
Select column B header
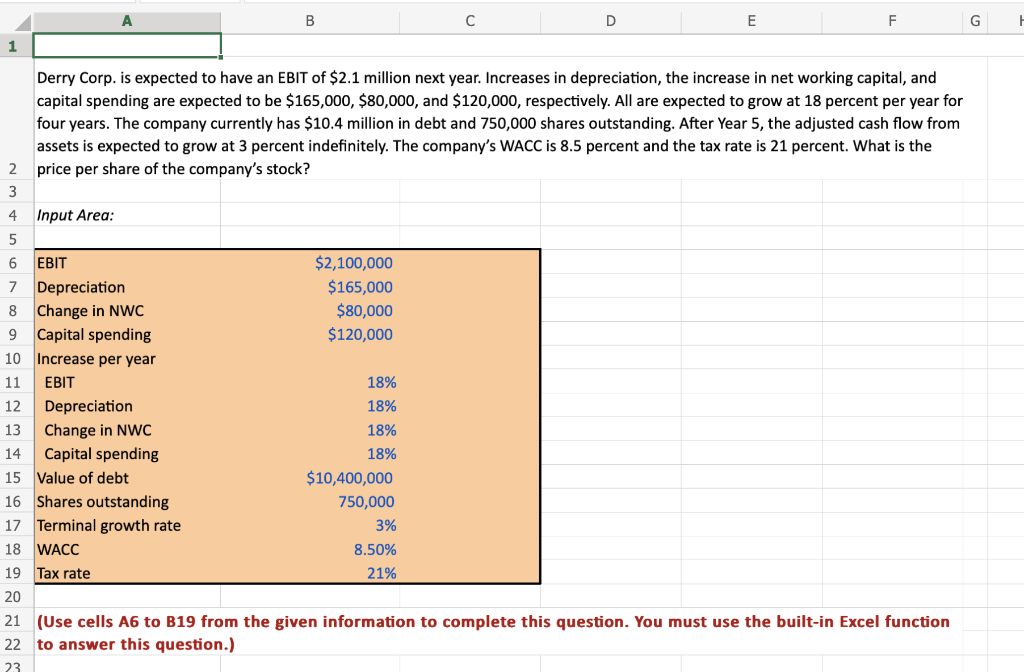310,22
